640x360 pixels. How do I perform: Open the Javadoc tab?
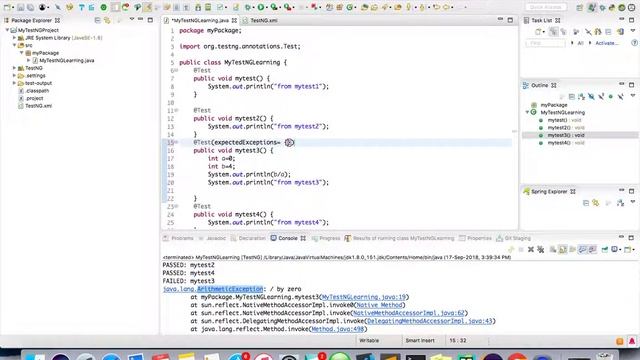(x=212, y=238)
